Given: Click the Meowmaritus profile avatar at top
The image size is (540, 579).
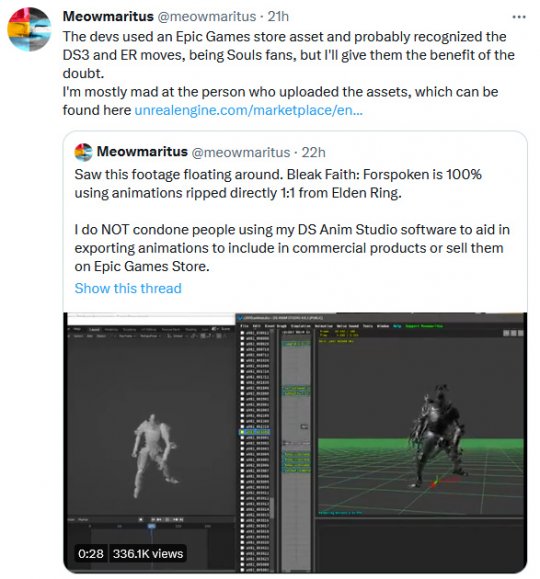Looking at the screenshot, I should (x=29, y=29).
